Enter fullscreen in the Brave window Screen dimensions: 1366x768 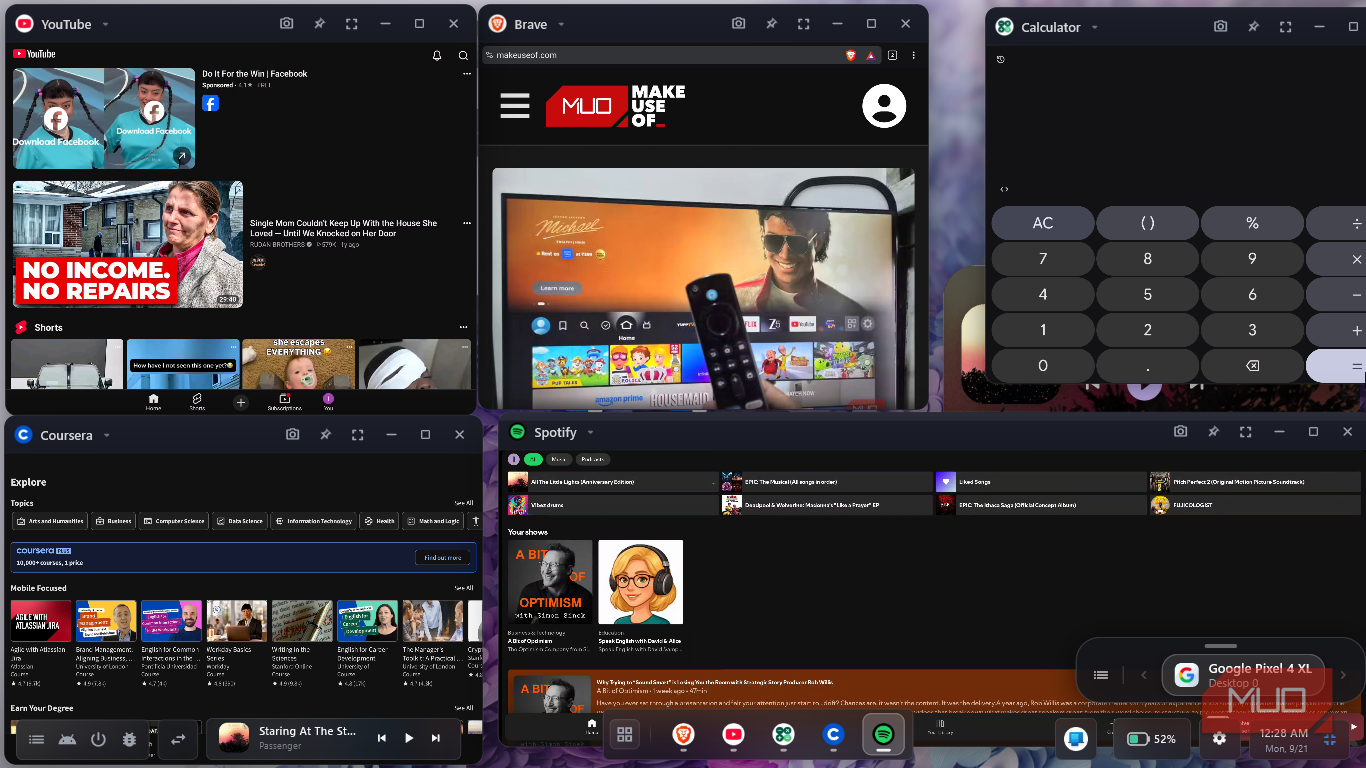tap(804, 24)
